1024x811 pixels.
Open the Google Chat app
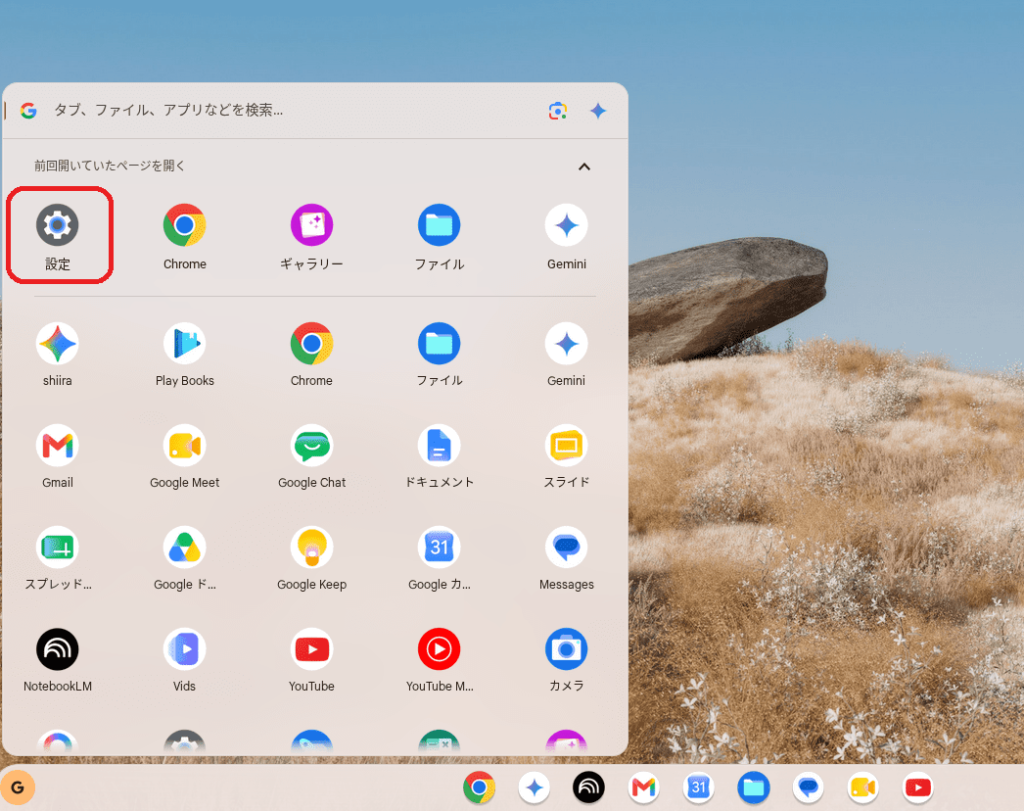[x=312, y=456]
